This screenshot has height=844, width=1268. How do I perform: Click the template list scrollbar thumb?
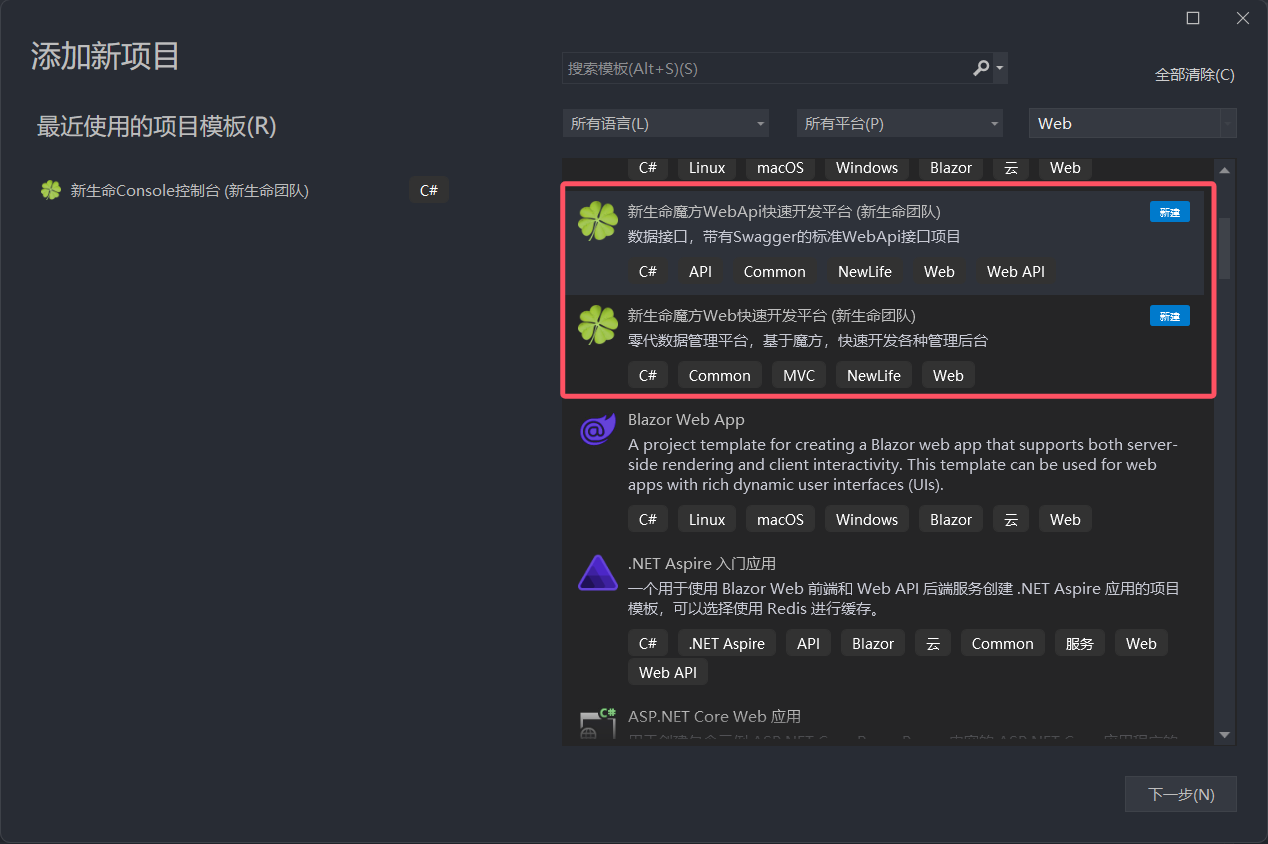1224,248
